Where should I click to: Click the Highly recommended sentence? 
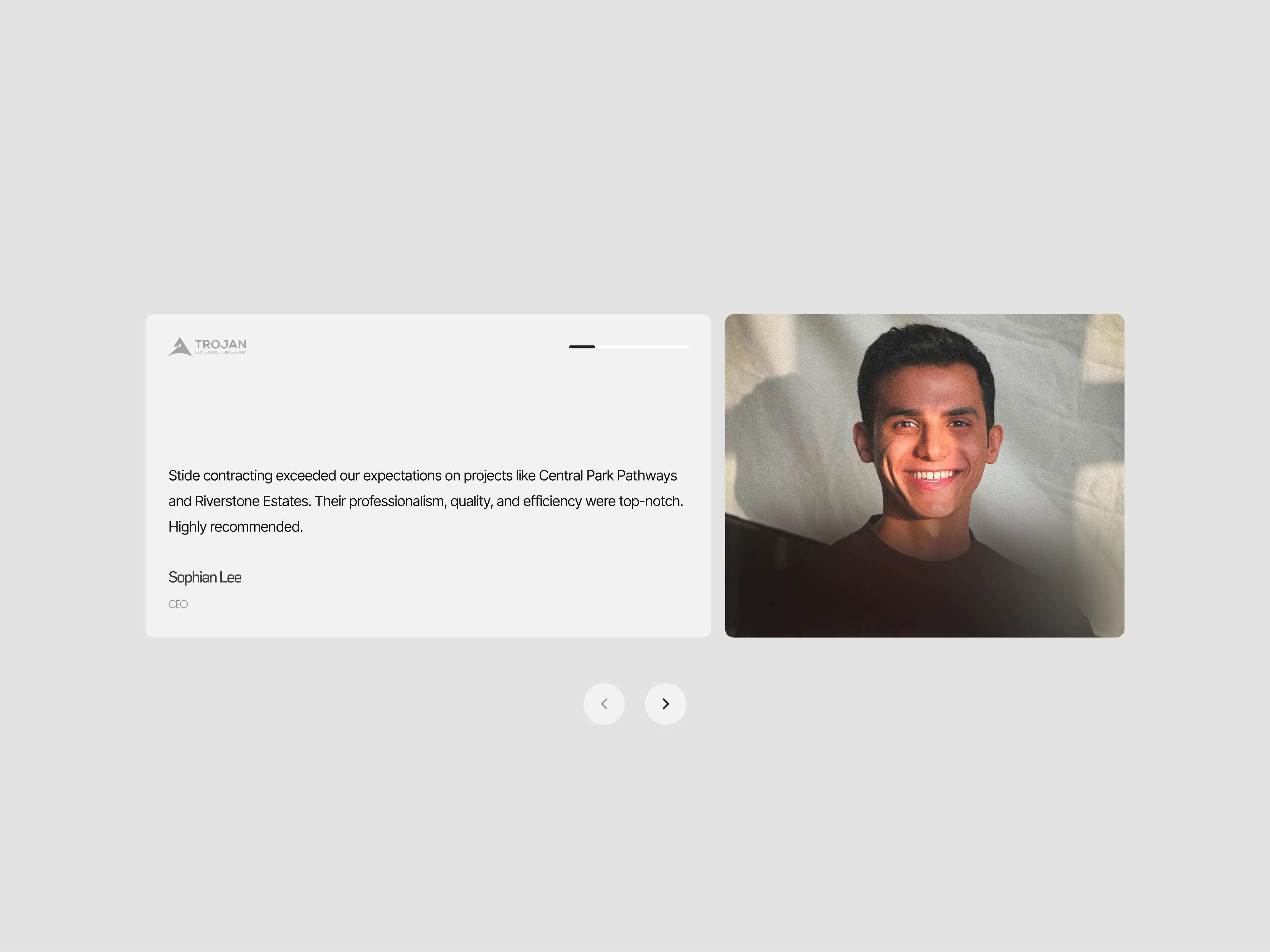[x=235, y=527]
